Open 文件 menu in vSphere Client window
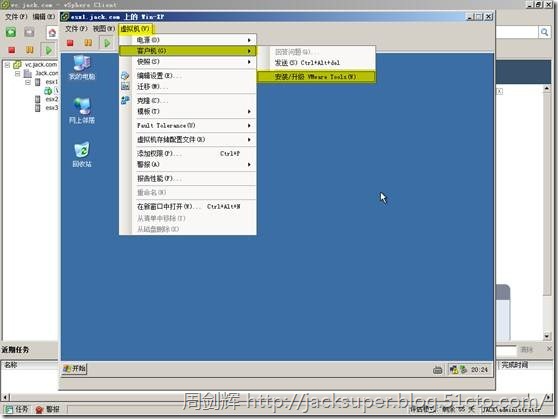 tap(16, 17)
